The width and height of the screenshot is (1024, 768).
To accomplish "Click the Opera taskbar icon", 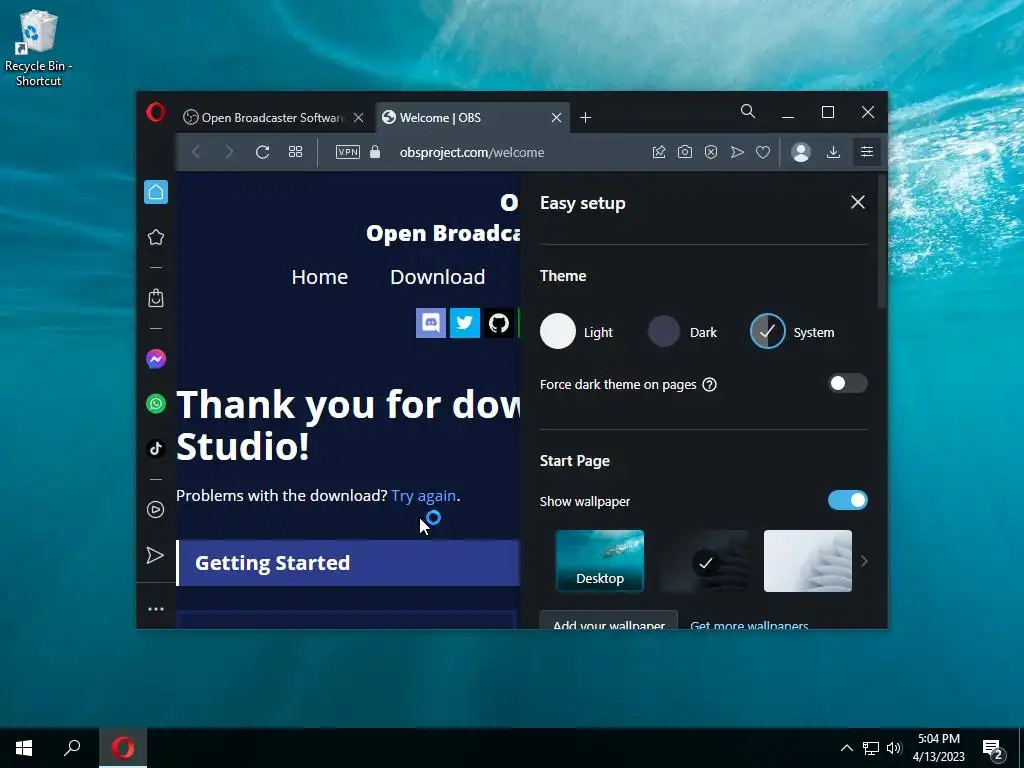I will pyautogui.click(x=123, y=748).
